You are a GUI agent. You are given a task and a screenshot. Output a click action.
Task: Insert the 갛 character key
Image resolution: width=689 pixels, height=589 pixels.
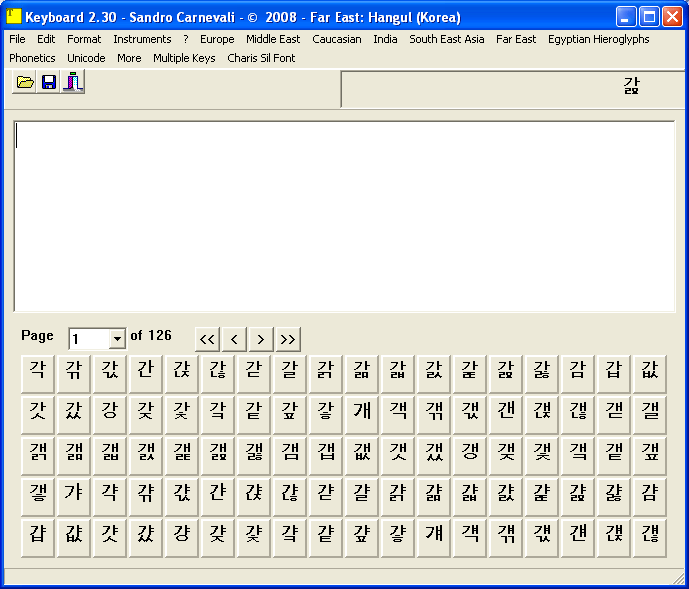click(x=326, y=414)
